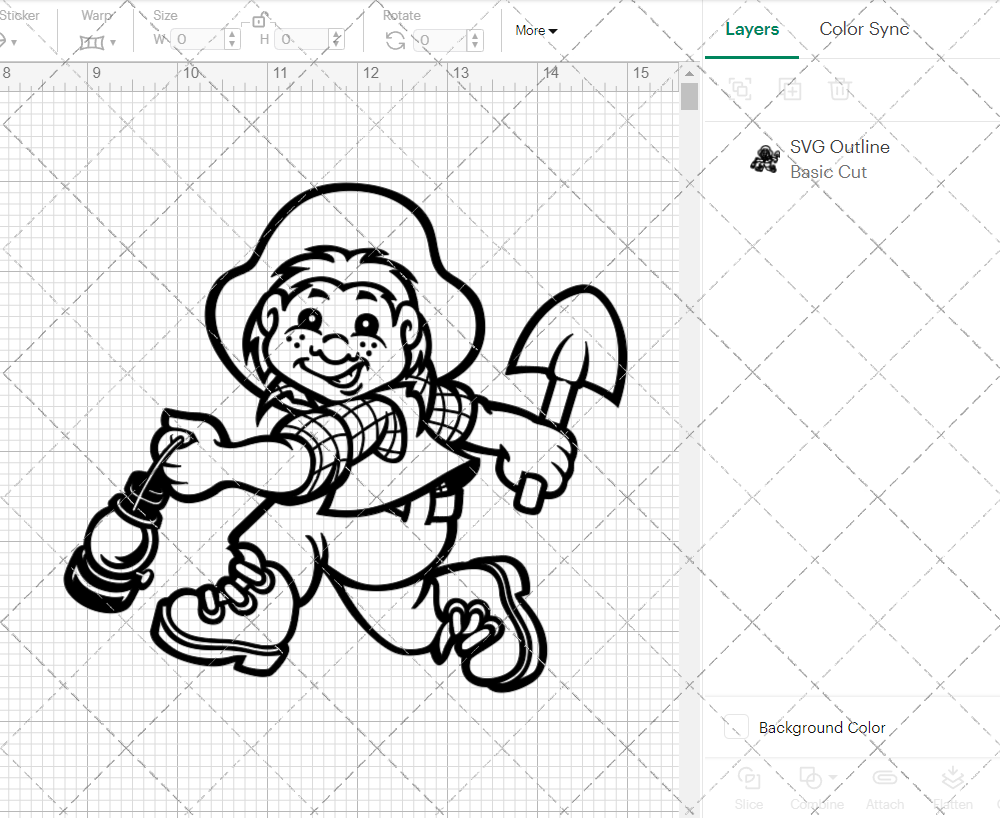This screenshot has width=1000, height=818.
Task: Click the SVG Outline layer thumbnail
Action: tap(766, 159)
